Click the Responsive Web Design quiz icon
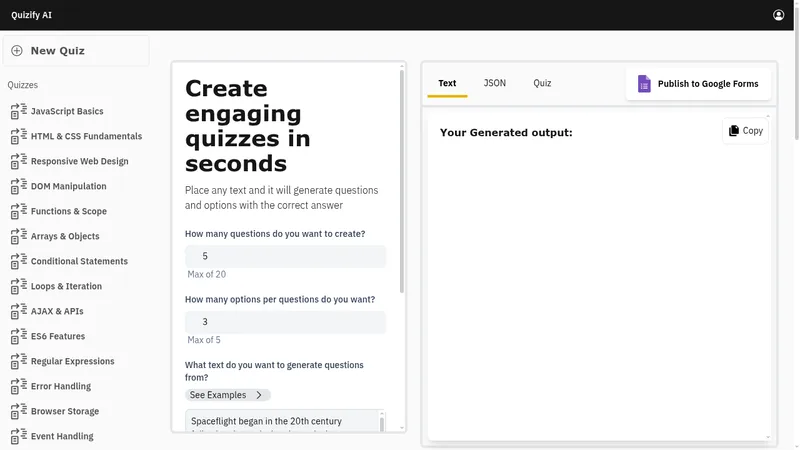The image size is (800, 450). (19, 161)
